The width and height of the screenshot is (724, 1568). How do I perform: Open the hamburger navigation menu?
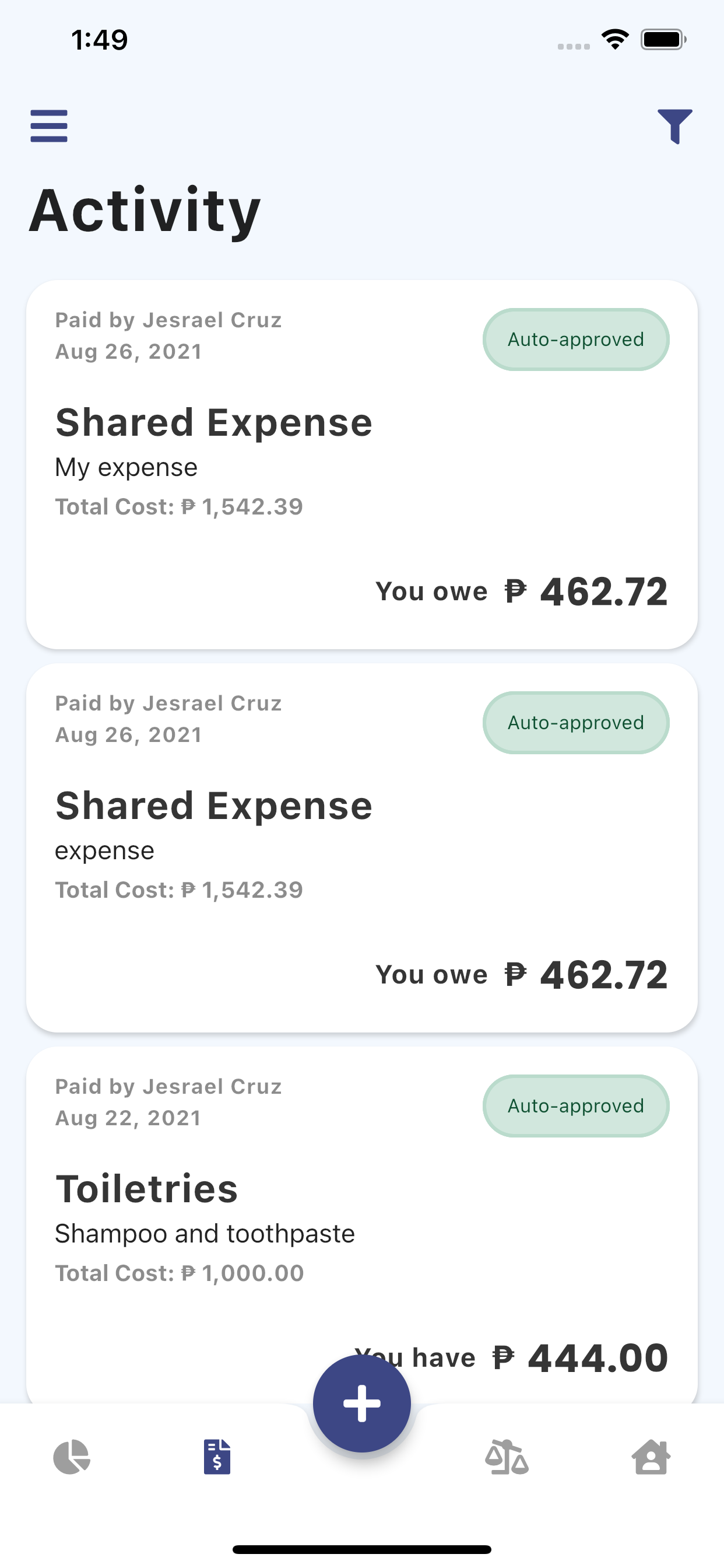tap(48, 126)
